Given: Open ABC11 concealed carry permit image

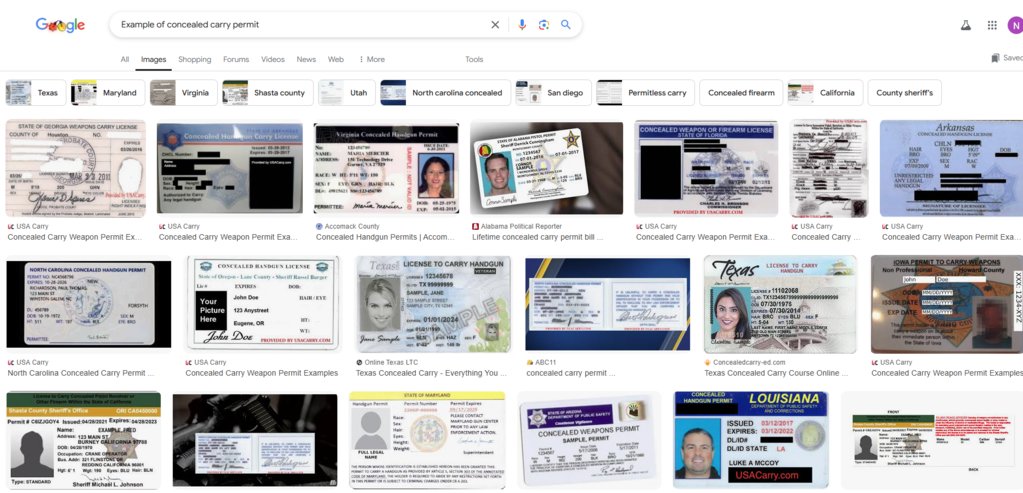Looking at the screenshot, I should click(x=607, y=304).
